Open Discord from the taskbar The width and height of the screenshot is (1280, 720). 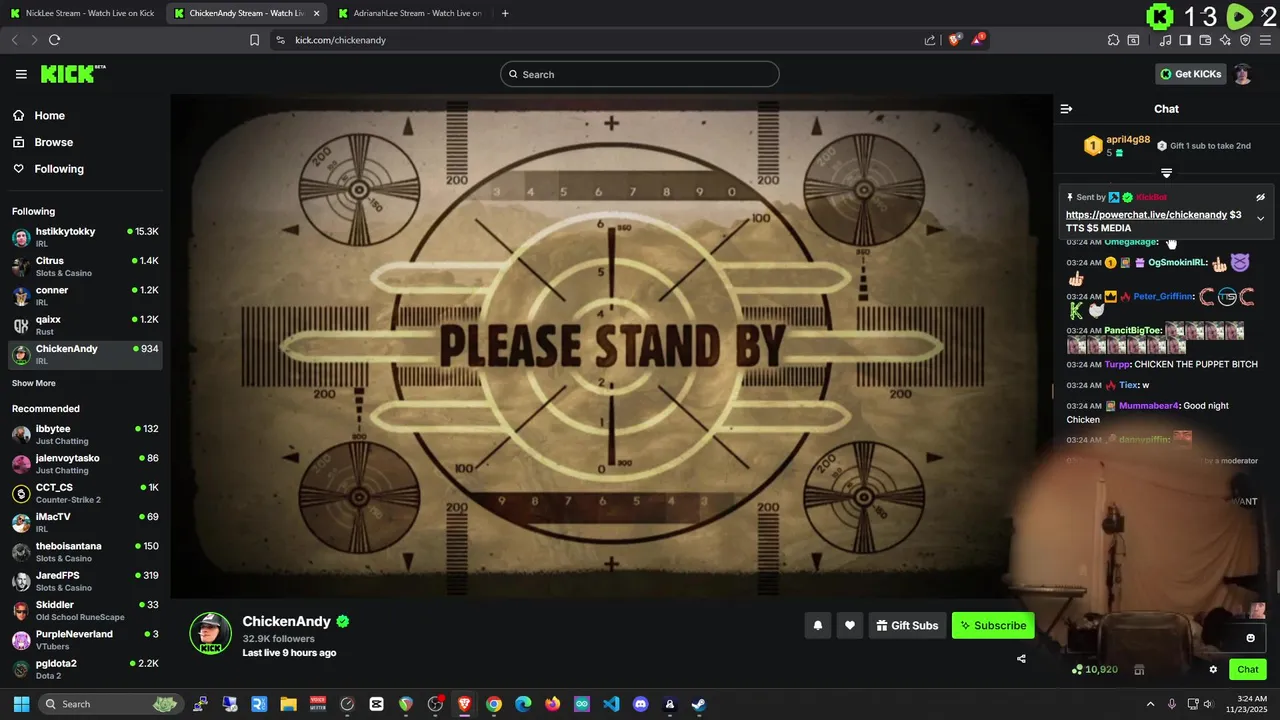coord(641,704)
